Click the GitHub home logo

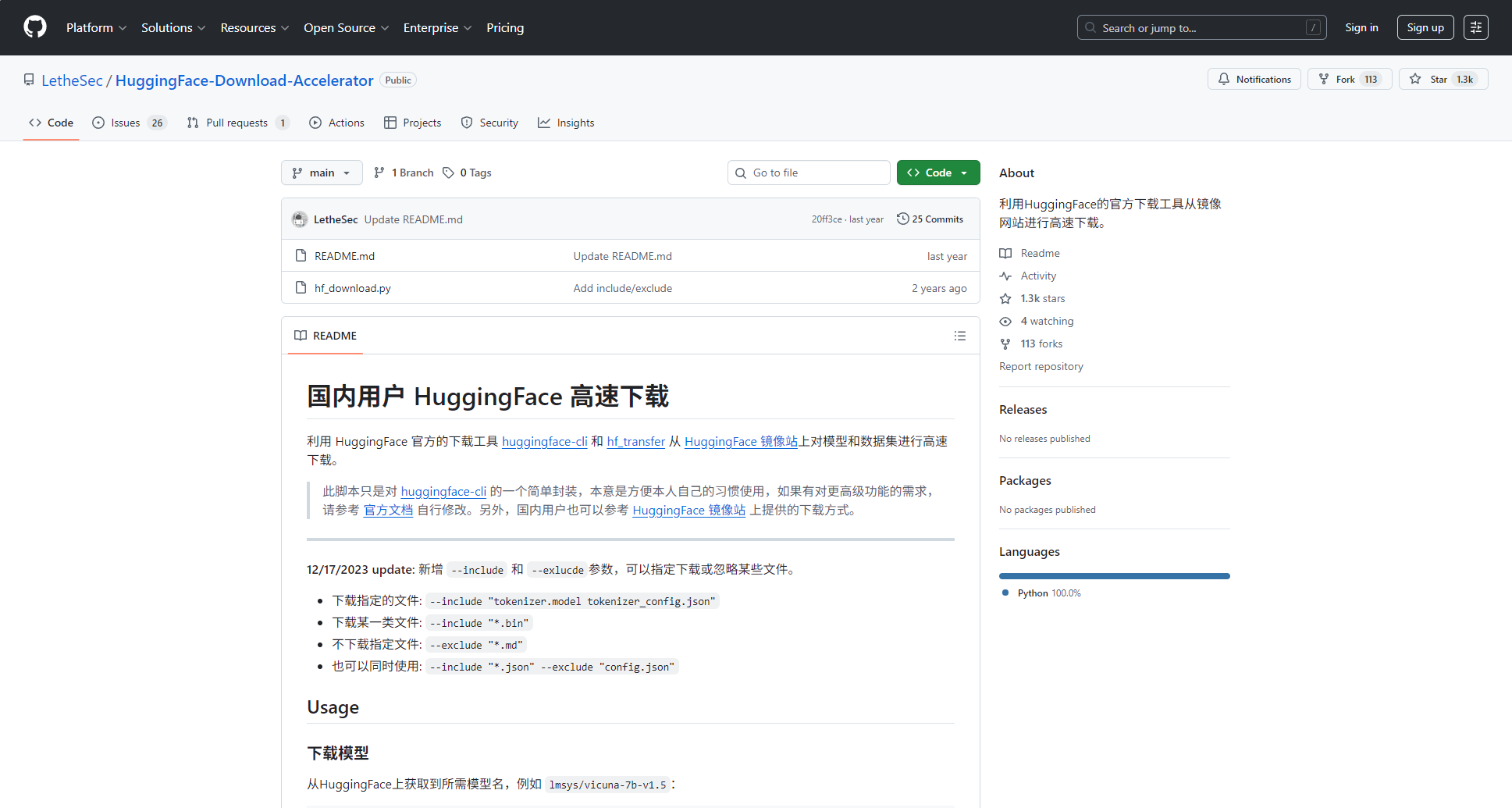tap(34, 27)
